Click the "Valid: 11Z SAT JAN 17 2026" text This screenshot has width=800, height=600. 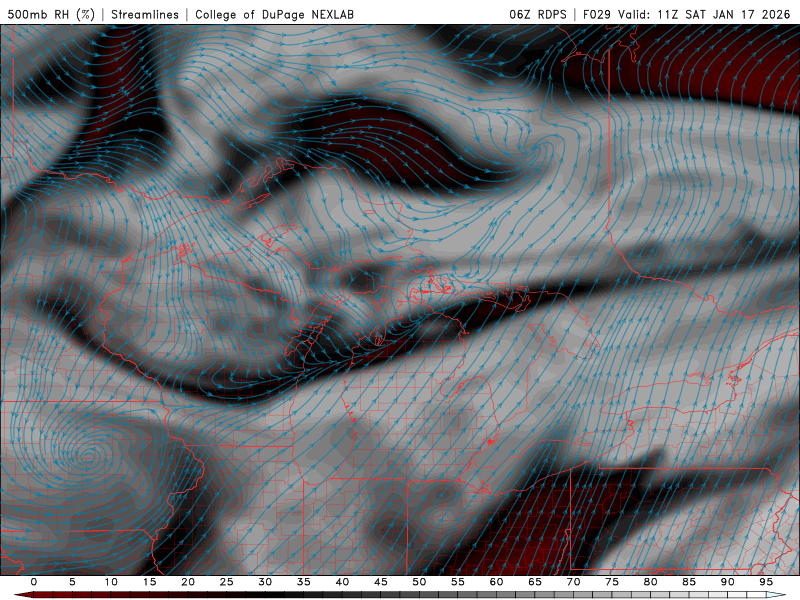pyautogui.click(x=705, y=15)
